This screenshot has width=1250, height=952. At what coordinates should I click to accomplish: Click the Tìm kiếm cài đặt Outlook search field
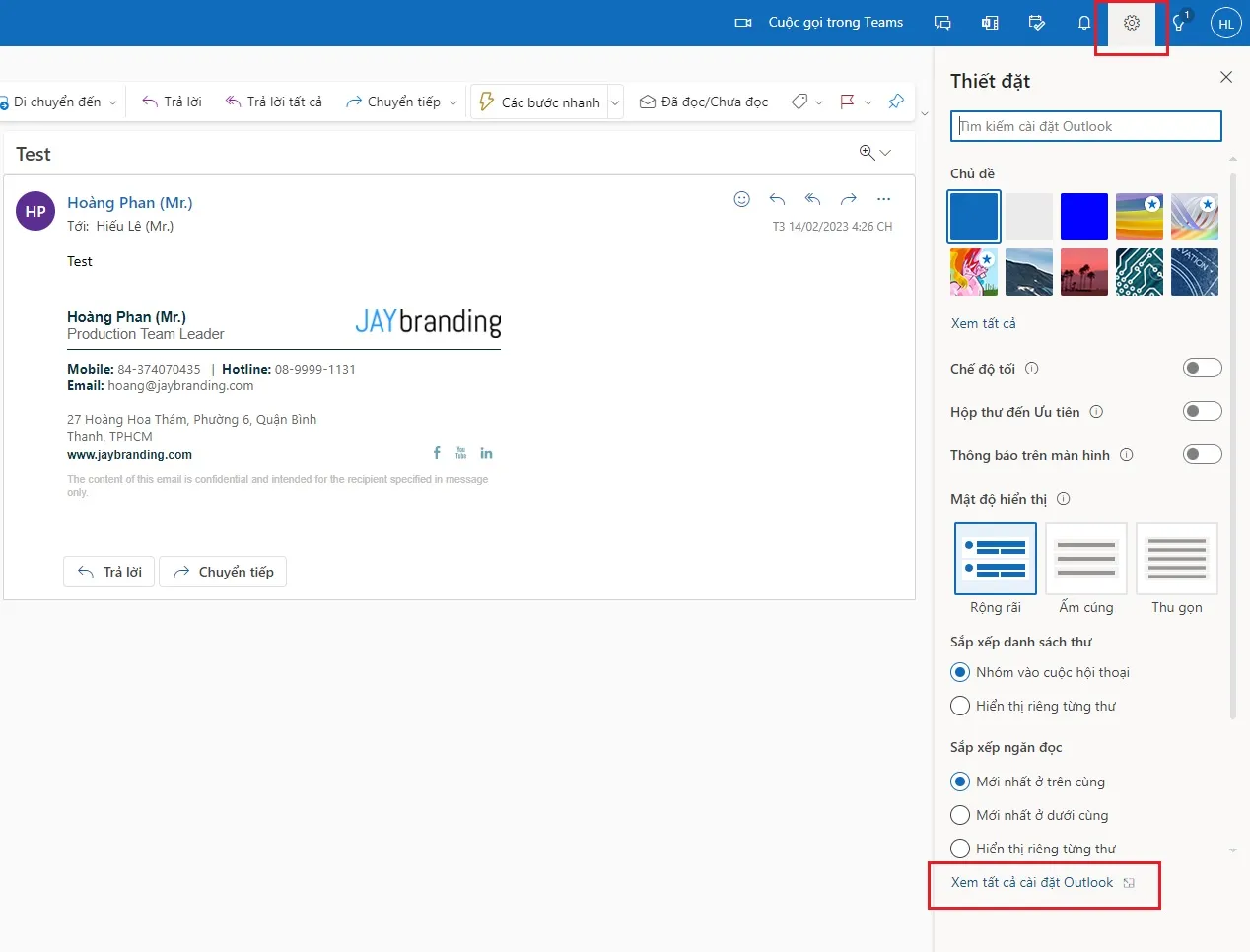pyautogui.click(x=1085, y=126)
